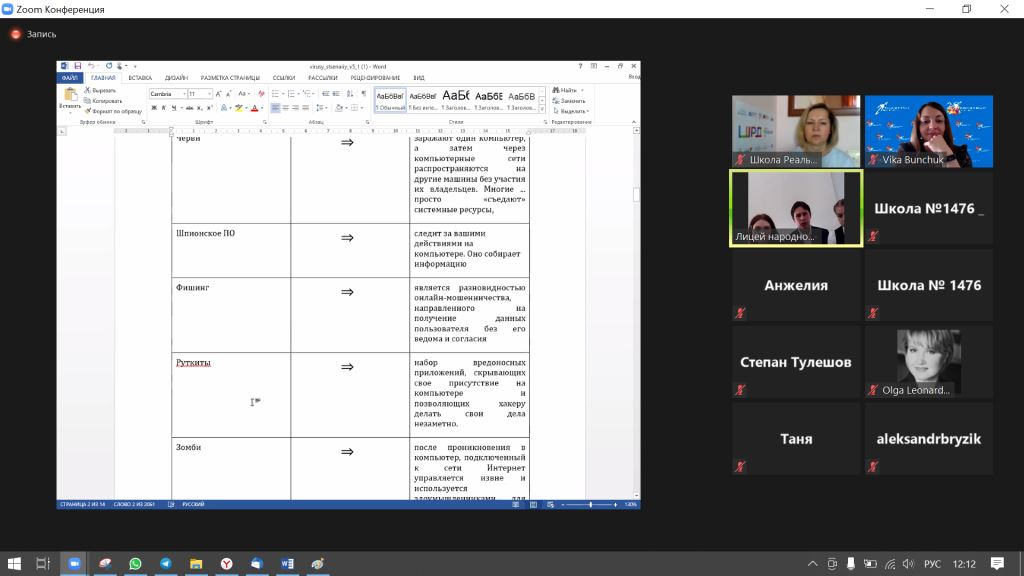The image size is (1024, 576).
Task: Open the Cambria font name dropdown
Action: (x=183, y=94)
